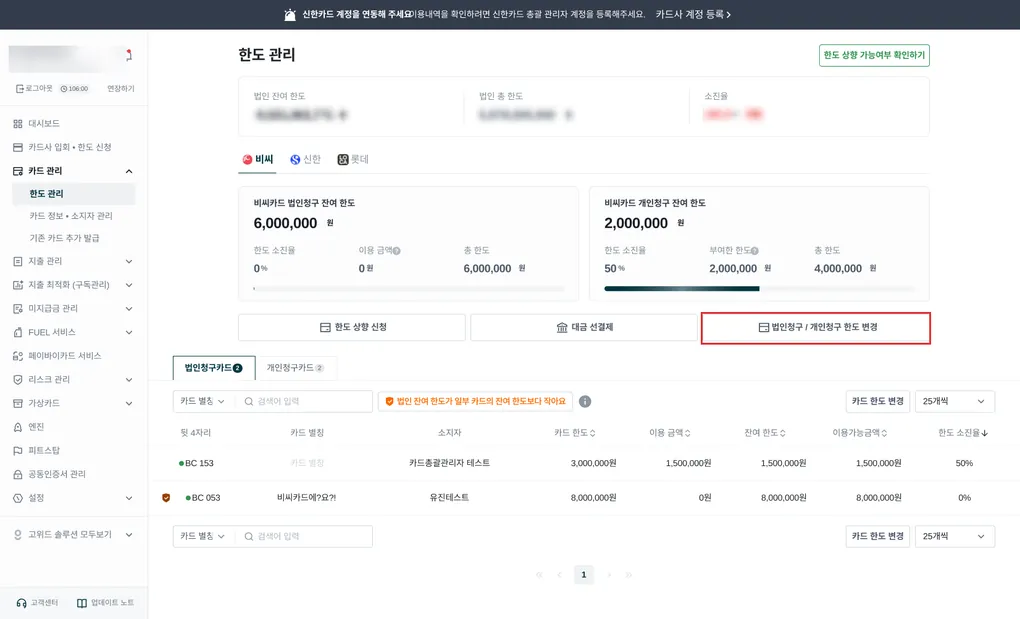Click the shield icon on BC 053 row
This screenshot has height=619, width=1020.
tap(166, 497)
